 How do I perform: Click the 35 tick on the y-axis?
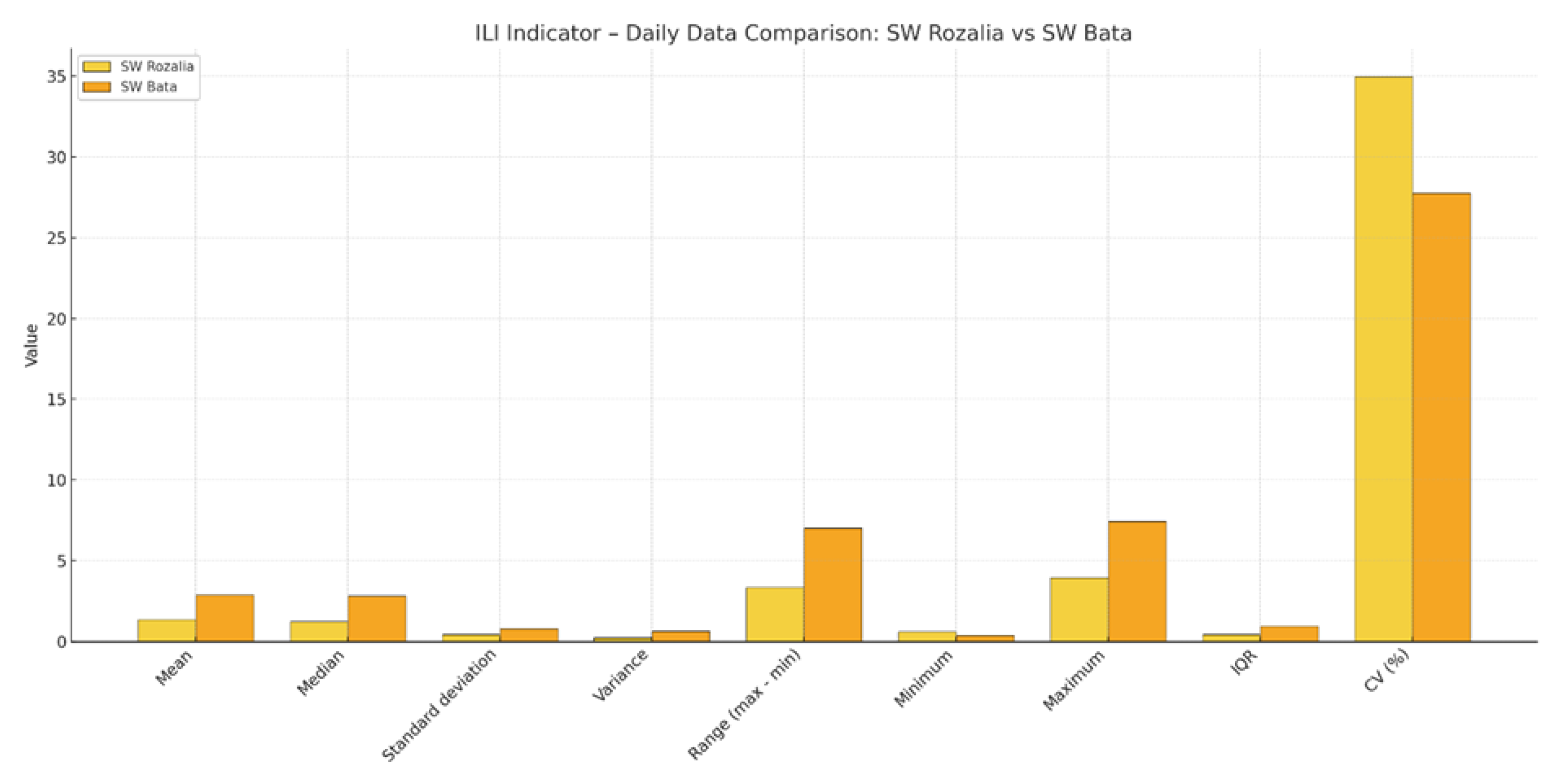(56, 77)
